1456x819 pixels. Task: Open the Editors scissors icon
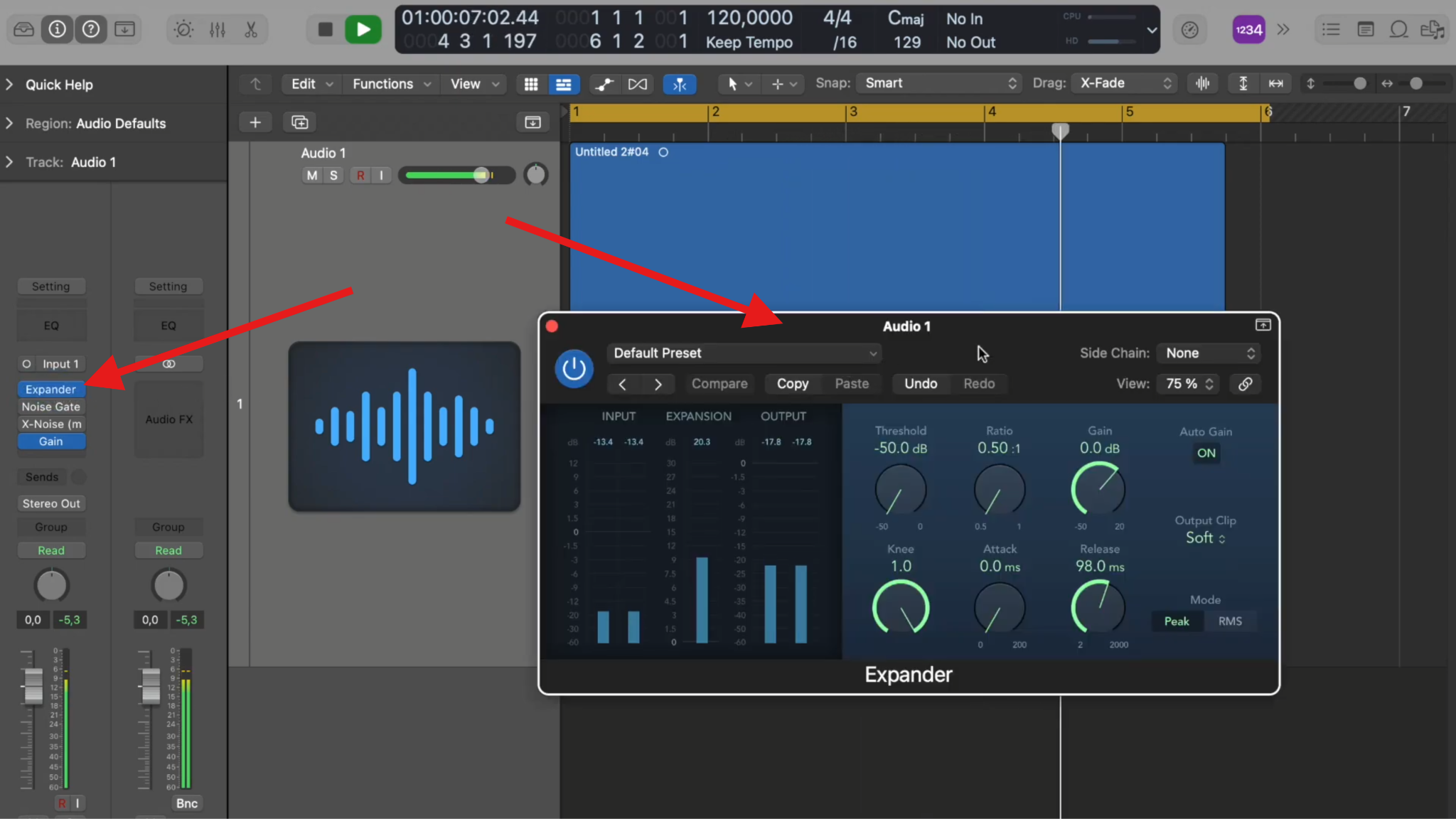click(250, 29)
